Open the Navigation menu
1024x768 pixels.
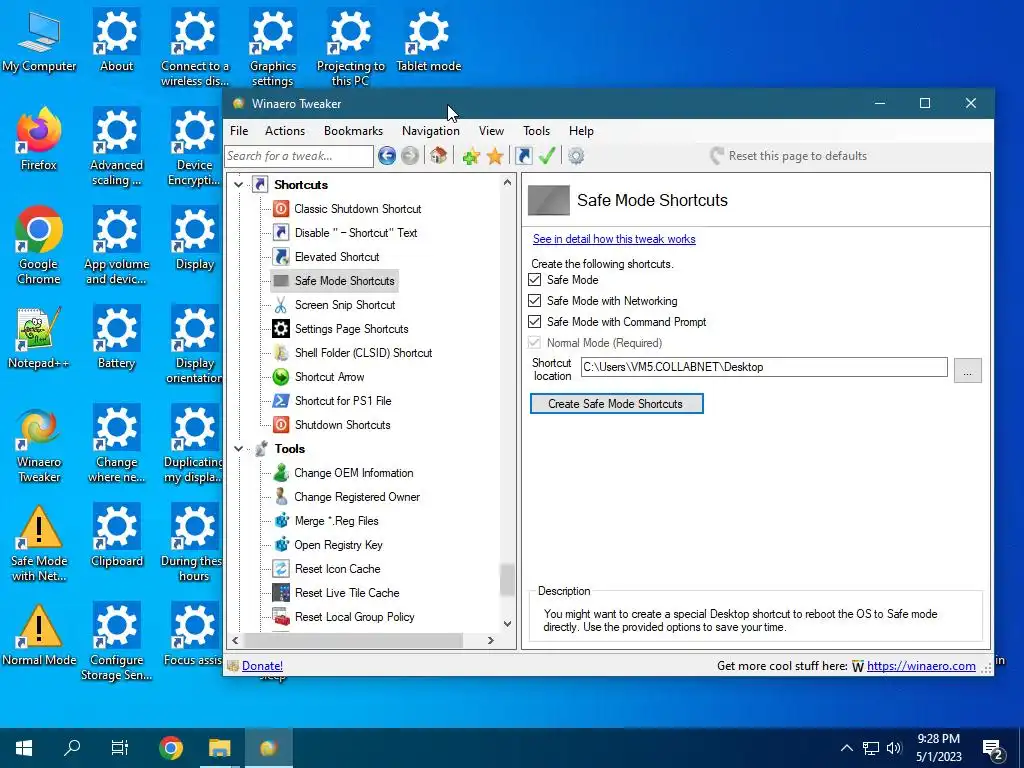click(430, 131)
